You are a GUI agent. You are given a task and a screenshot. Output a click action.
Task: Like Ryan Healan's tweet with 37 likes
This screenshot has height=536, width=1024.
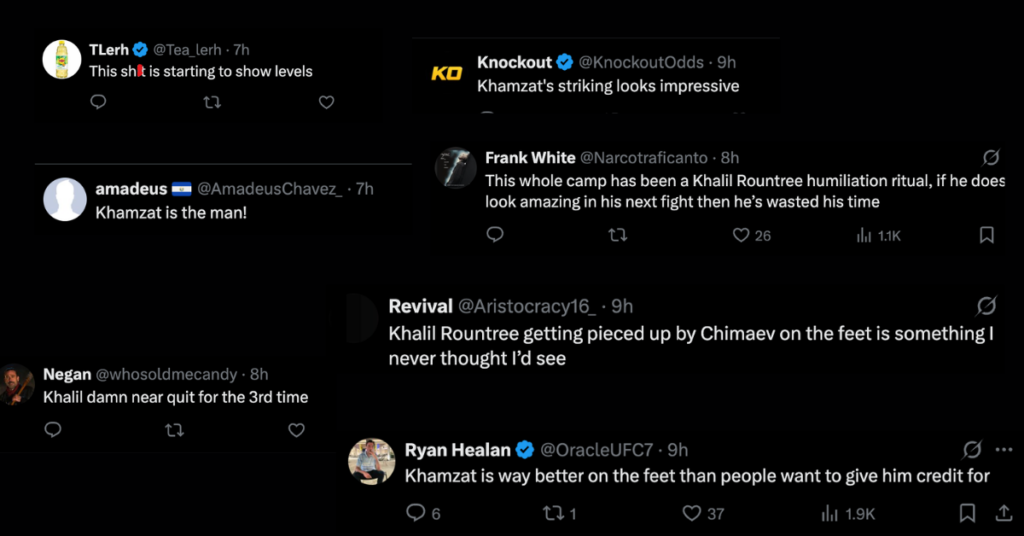[x=691, y=513]
